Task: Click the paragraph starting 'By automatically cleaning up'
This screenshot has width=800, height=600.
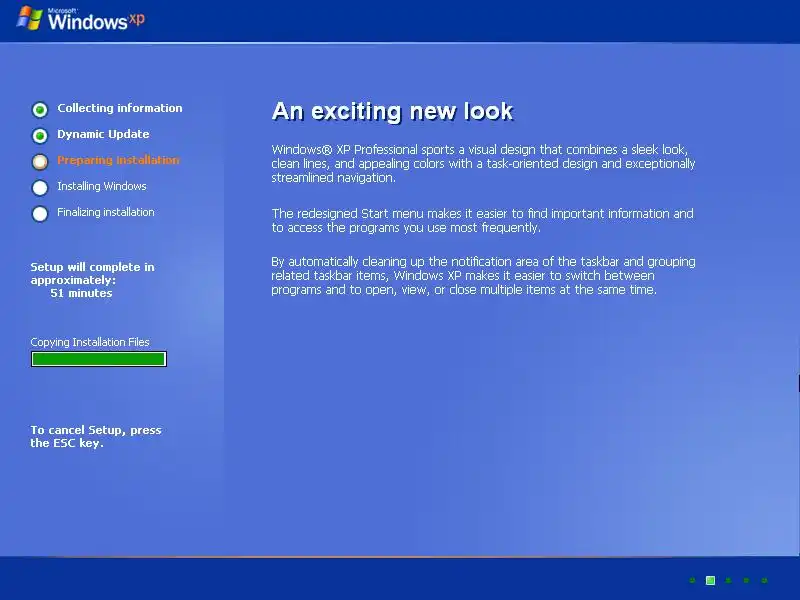Action: pyautogui.click(x=483, y=276)
